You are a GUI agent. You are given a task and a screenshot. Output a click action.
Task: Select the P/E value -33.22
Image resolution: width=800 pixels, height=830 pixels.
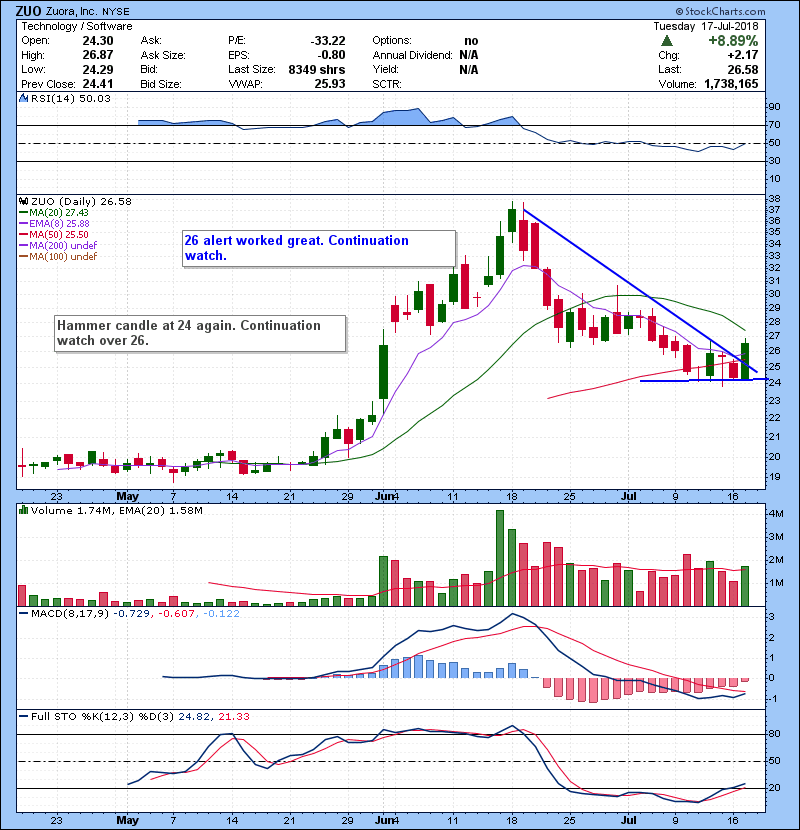(x=328, y=41)
